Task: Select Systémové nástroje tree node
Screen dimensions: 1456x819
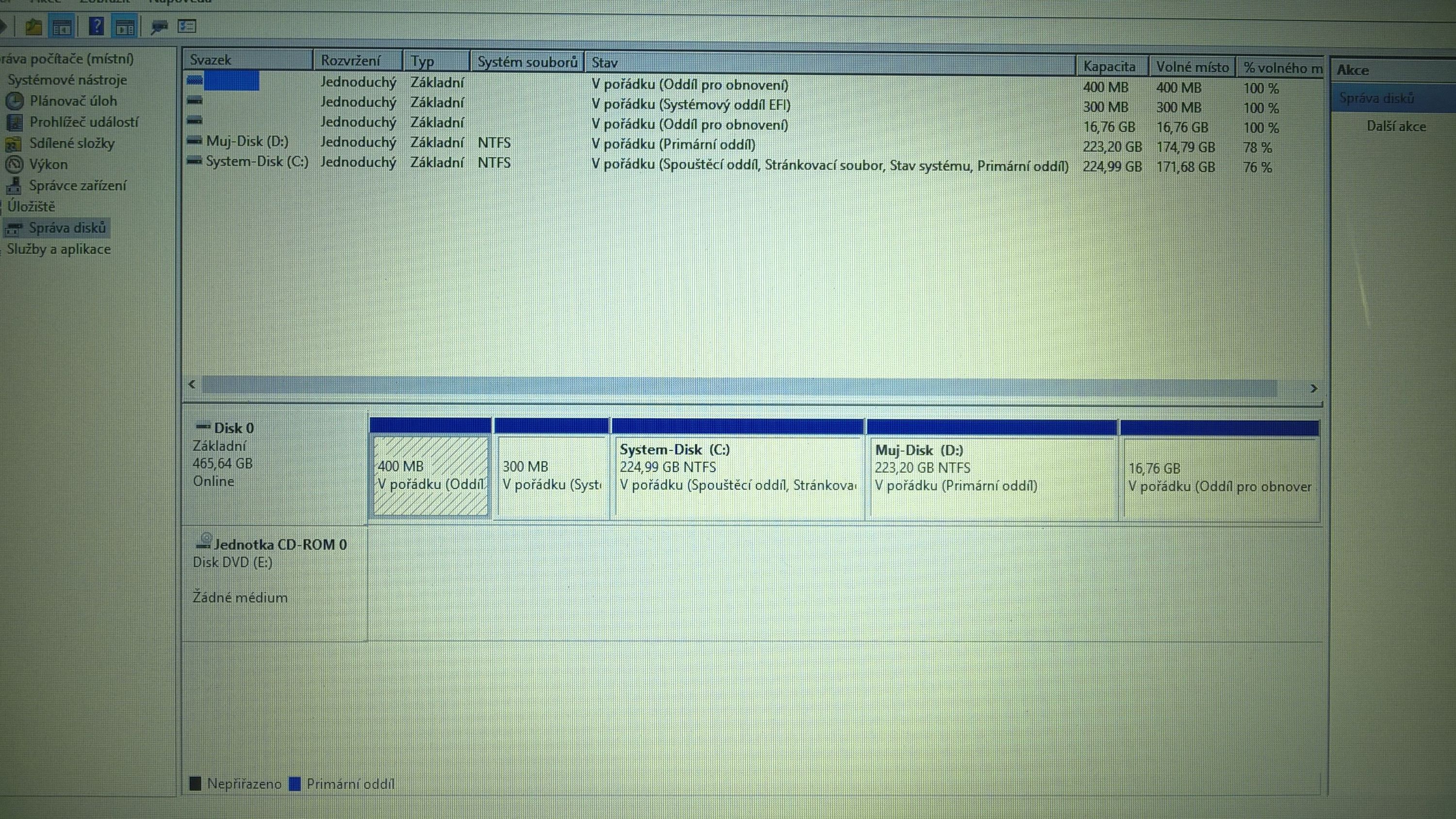Action: coord(66,80)
